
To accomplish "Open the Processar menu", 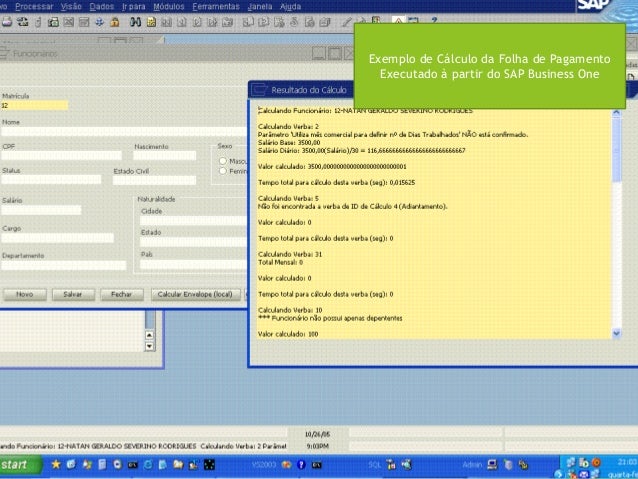I will [34, 7].
